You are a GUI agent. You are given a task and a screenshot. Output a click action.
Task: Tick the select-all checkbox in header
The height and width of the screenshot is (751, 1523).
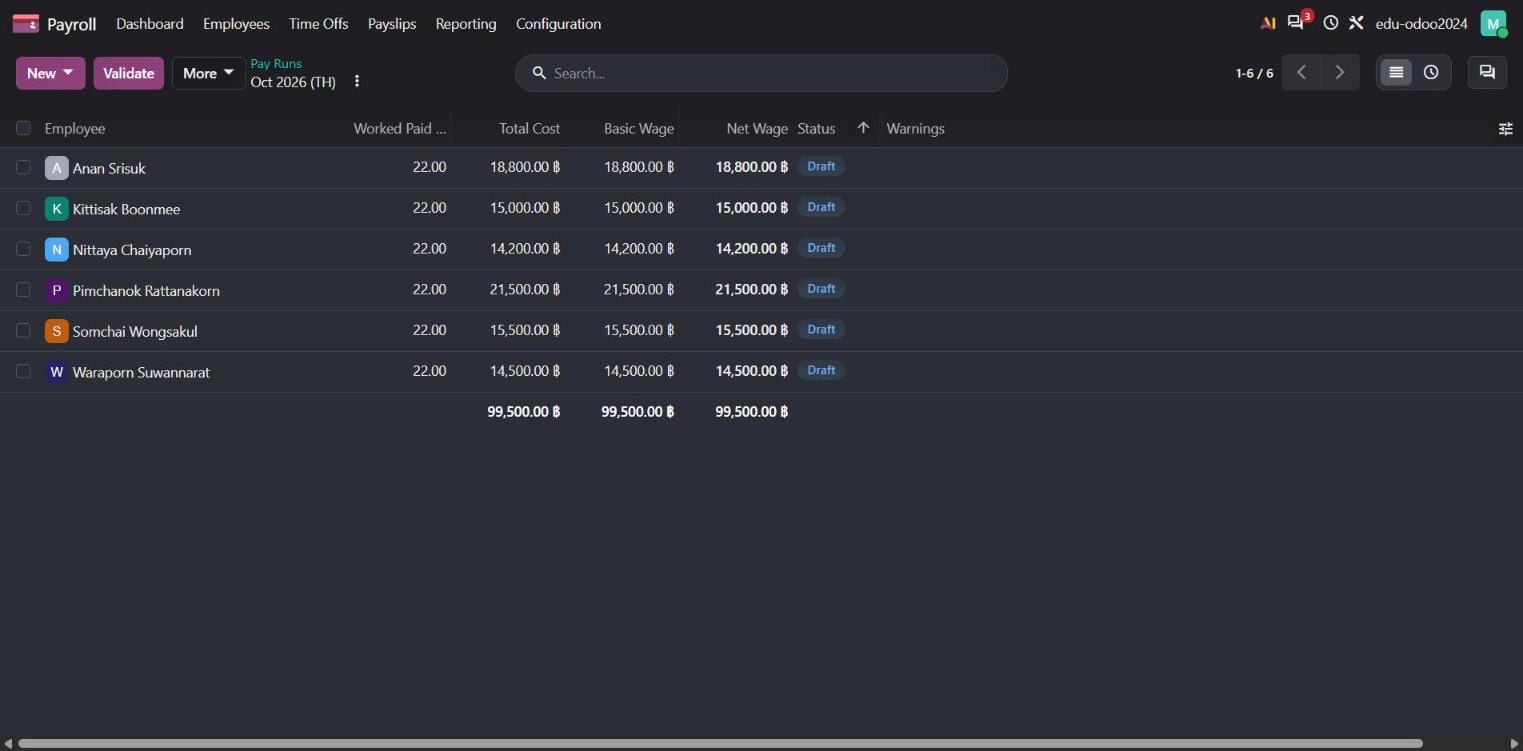[23, 128]
